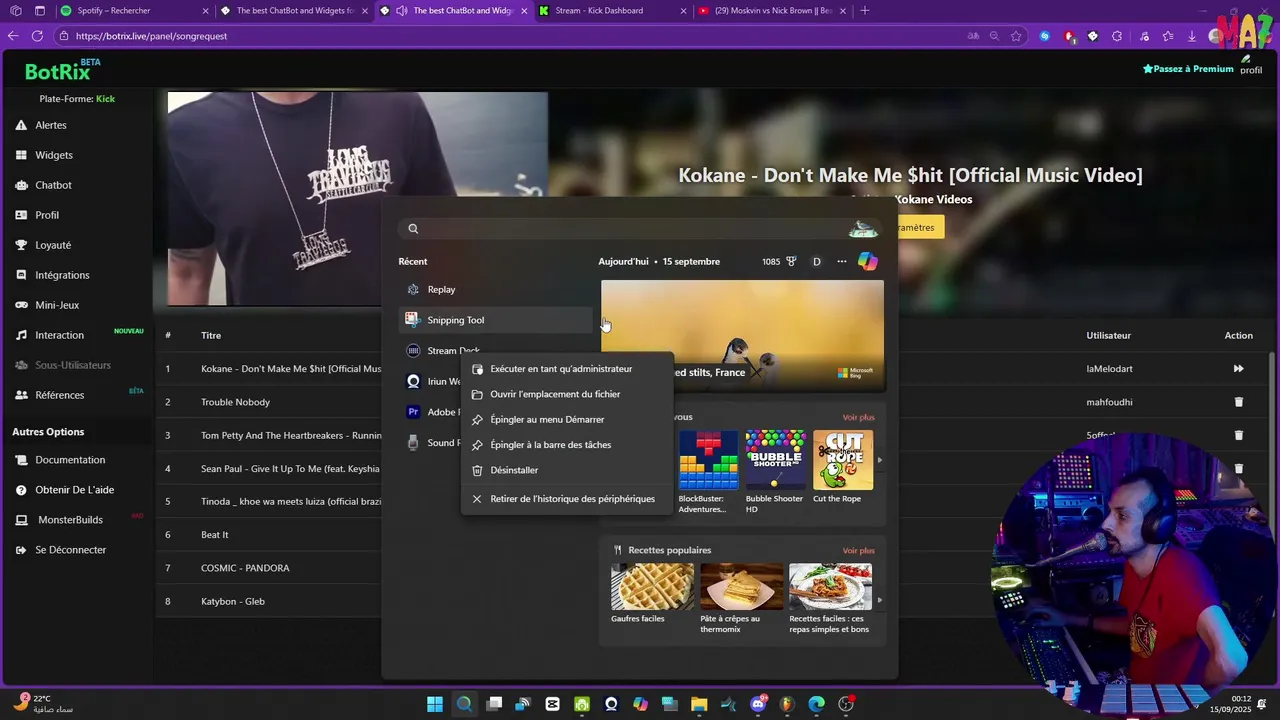Open Shazam browser extension
This screenshot has height=720, width=1280.
pos(1045,36)
